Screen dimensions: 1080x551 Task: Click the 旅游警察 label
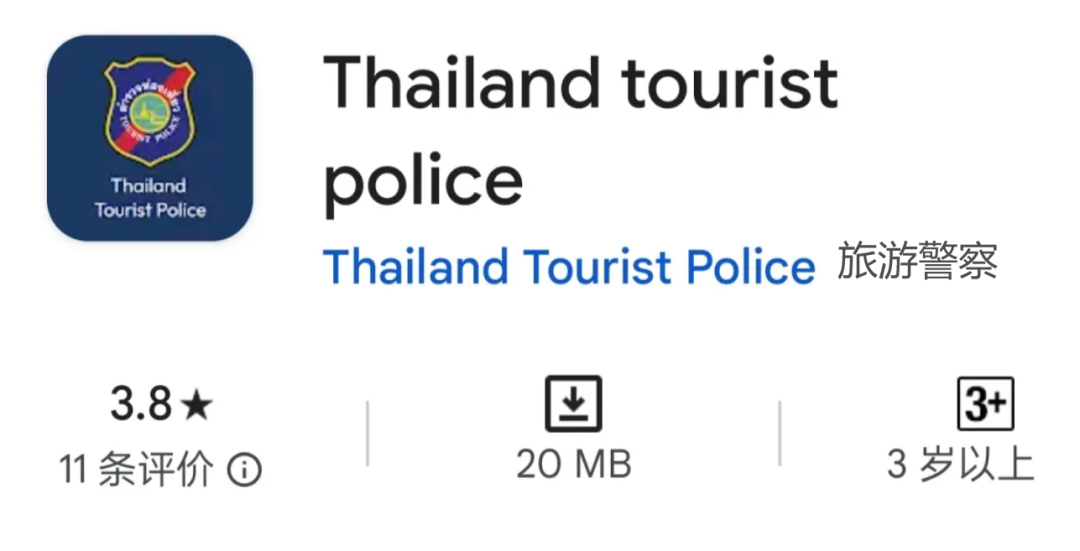(917, 262)
